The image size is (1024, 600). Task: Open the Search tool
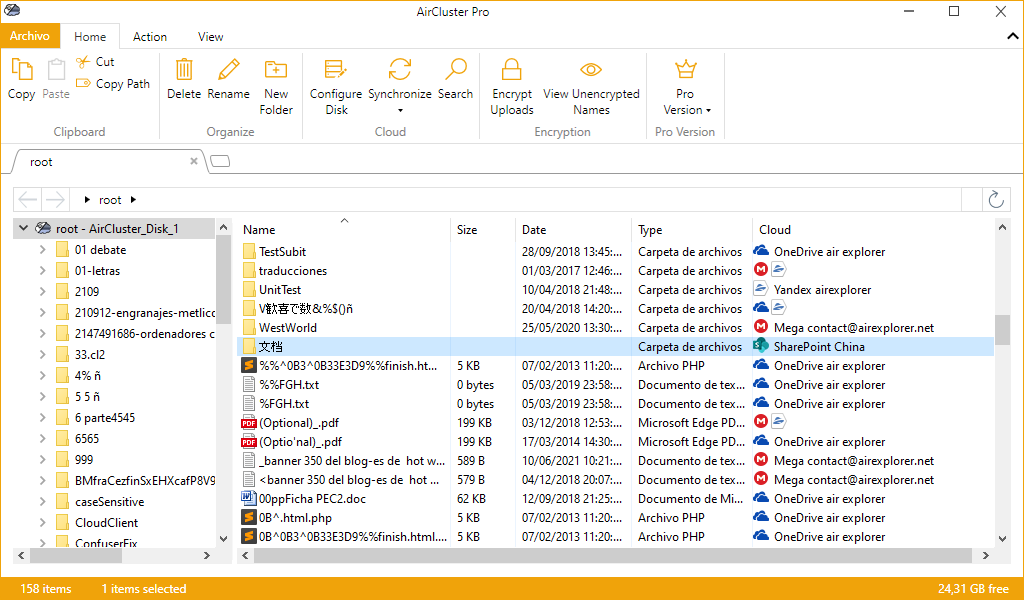point(455,80)
